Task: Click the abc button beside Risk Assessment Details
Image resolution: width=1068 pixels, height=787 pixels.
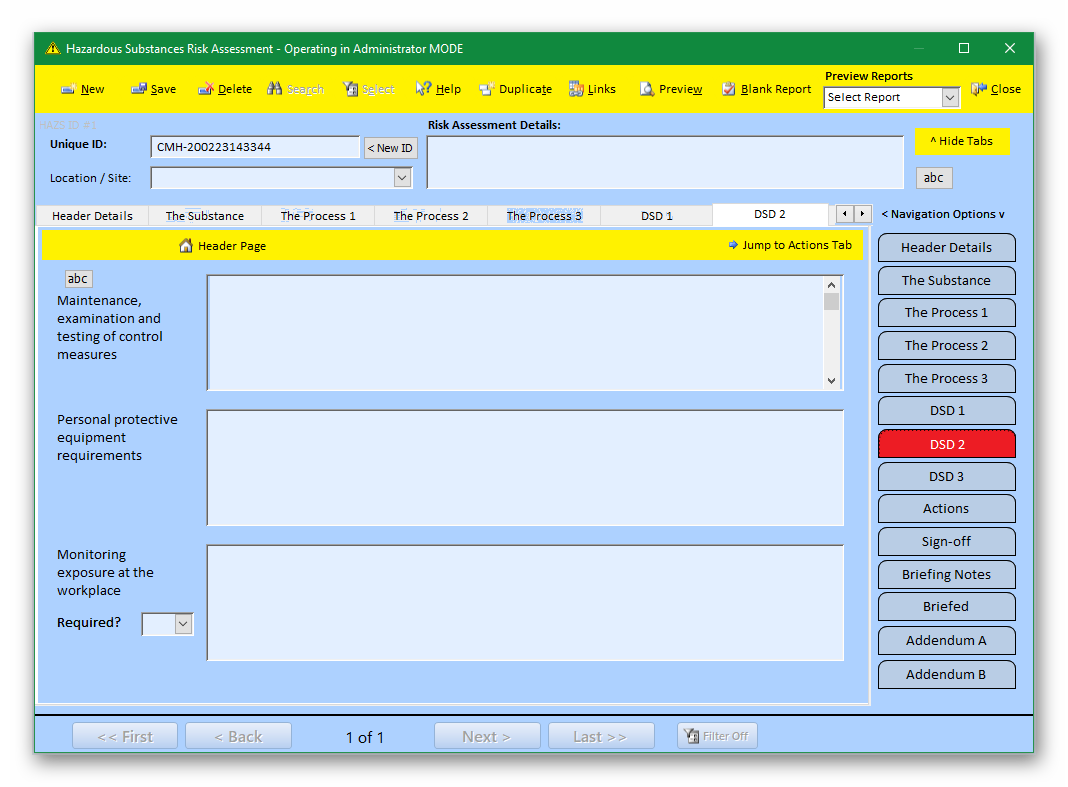Action: click(x=933, y=178)
